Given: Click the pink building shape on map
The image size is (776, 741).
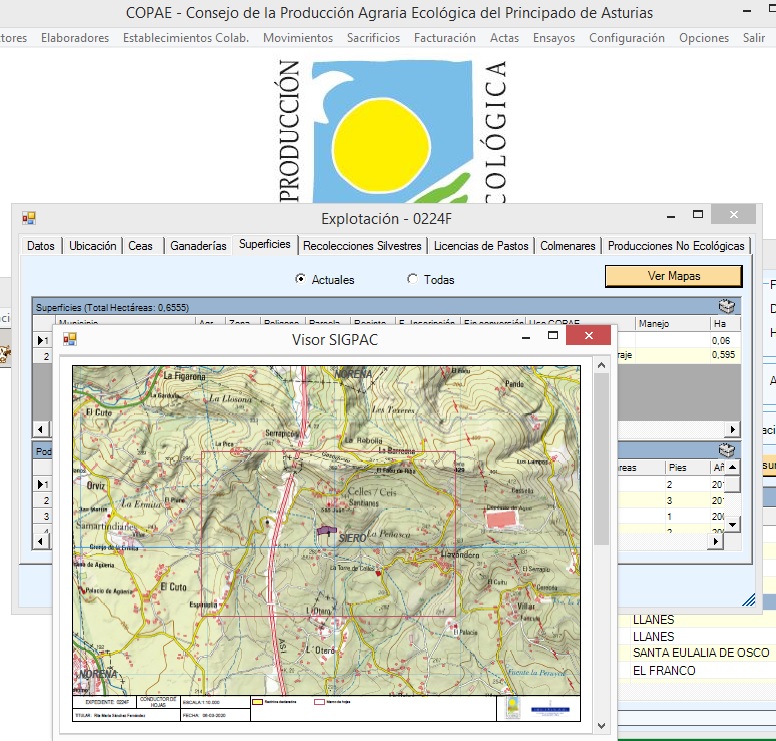Looking at the screenshot, I should 503,518.
